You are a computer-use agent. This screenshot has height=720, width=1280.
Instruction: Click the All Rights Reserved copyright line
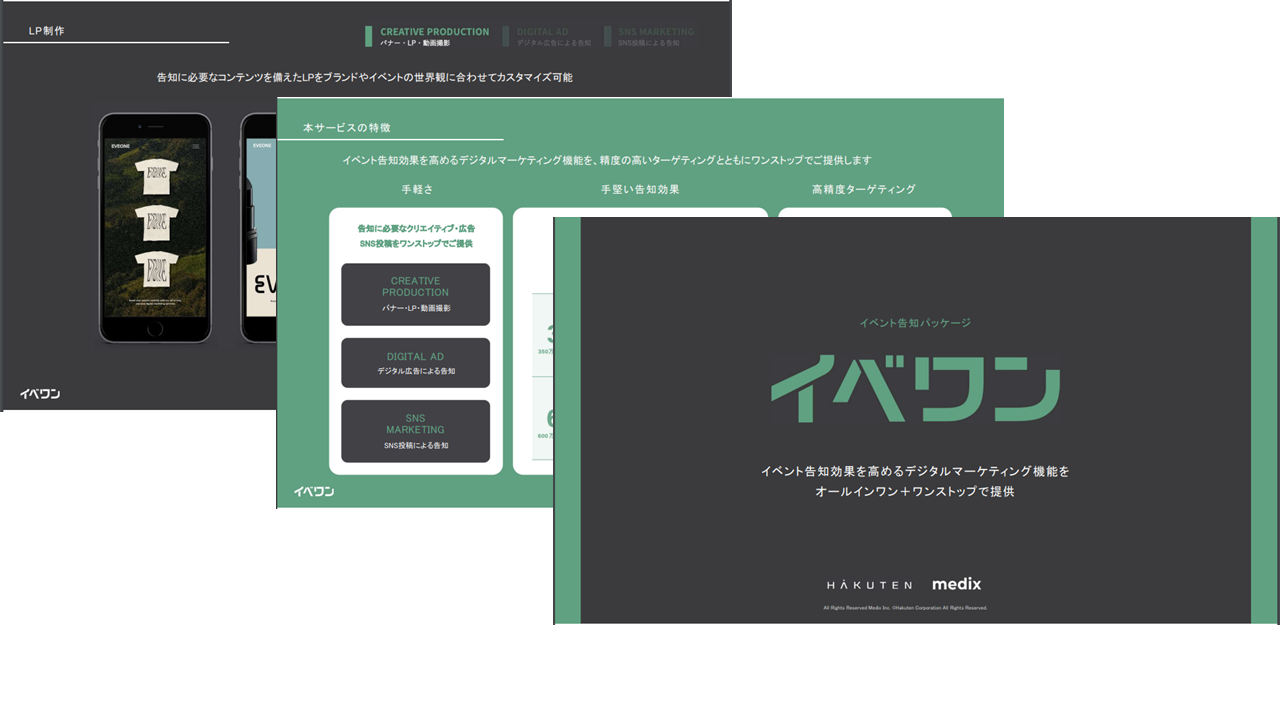coord(905,608)
